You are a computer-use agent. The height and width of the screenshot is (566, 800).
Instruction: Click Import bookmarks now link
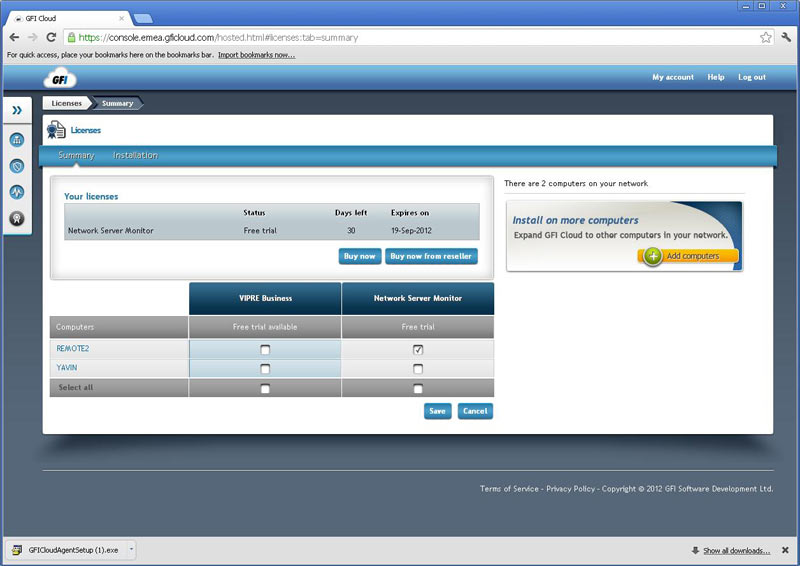pyautogui.click(x=257, y=55)
